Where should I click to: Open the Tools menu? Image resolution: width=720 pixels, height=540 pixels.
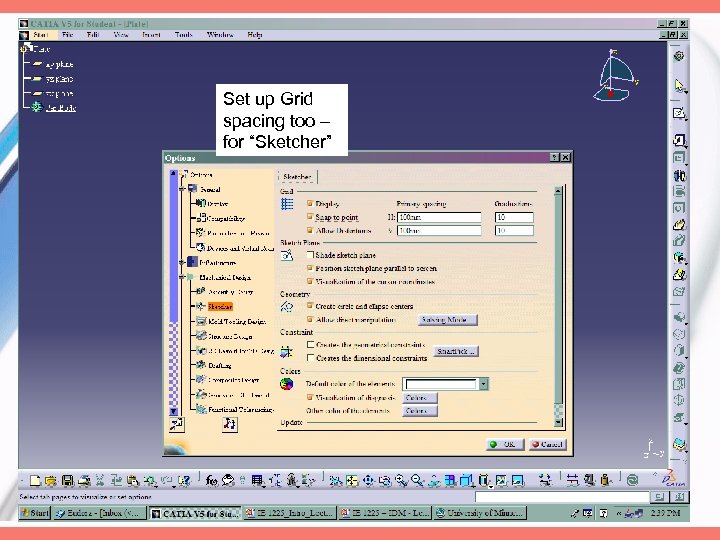tap(183, 34)
